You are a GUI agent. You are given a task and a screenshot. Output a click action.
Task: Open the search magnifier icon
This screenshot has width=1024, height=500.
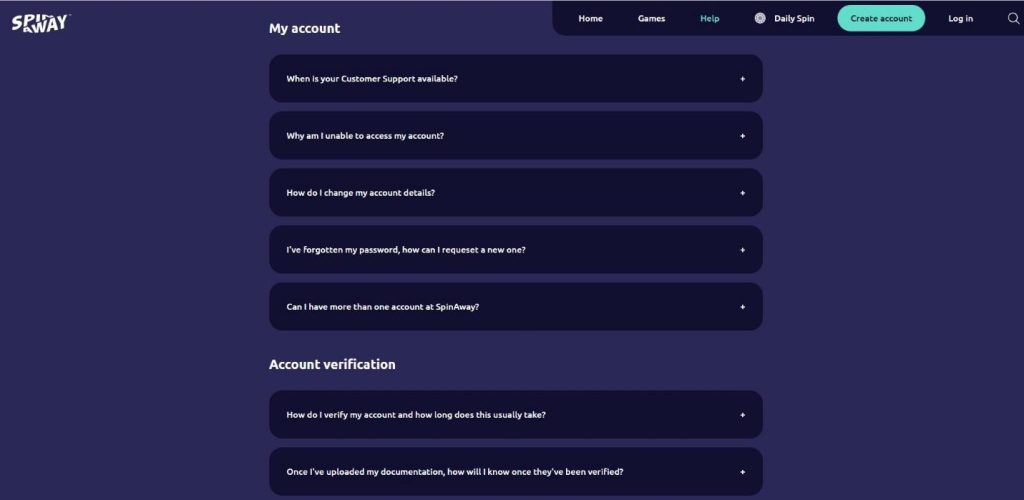pos(1013,18)
